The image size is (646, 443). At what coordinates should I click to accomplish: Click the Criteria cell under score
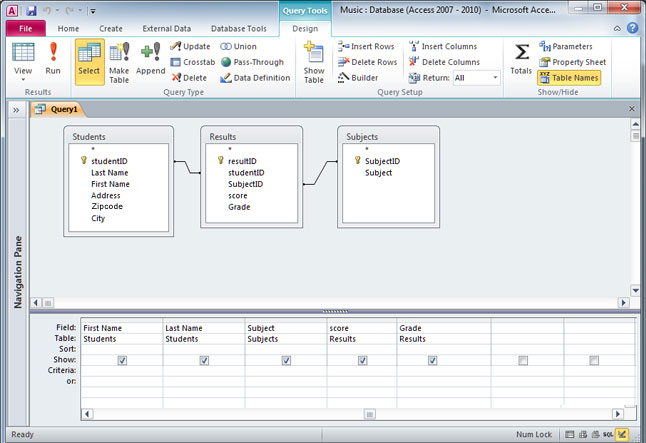[362, 370]
